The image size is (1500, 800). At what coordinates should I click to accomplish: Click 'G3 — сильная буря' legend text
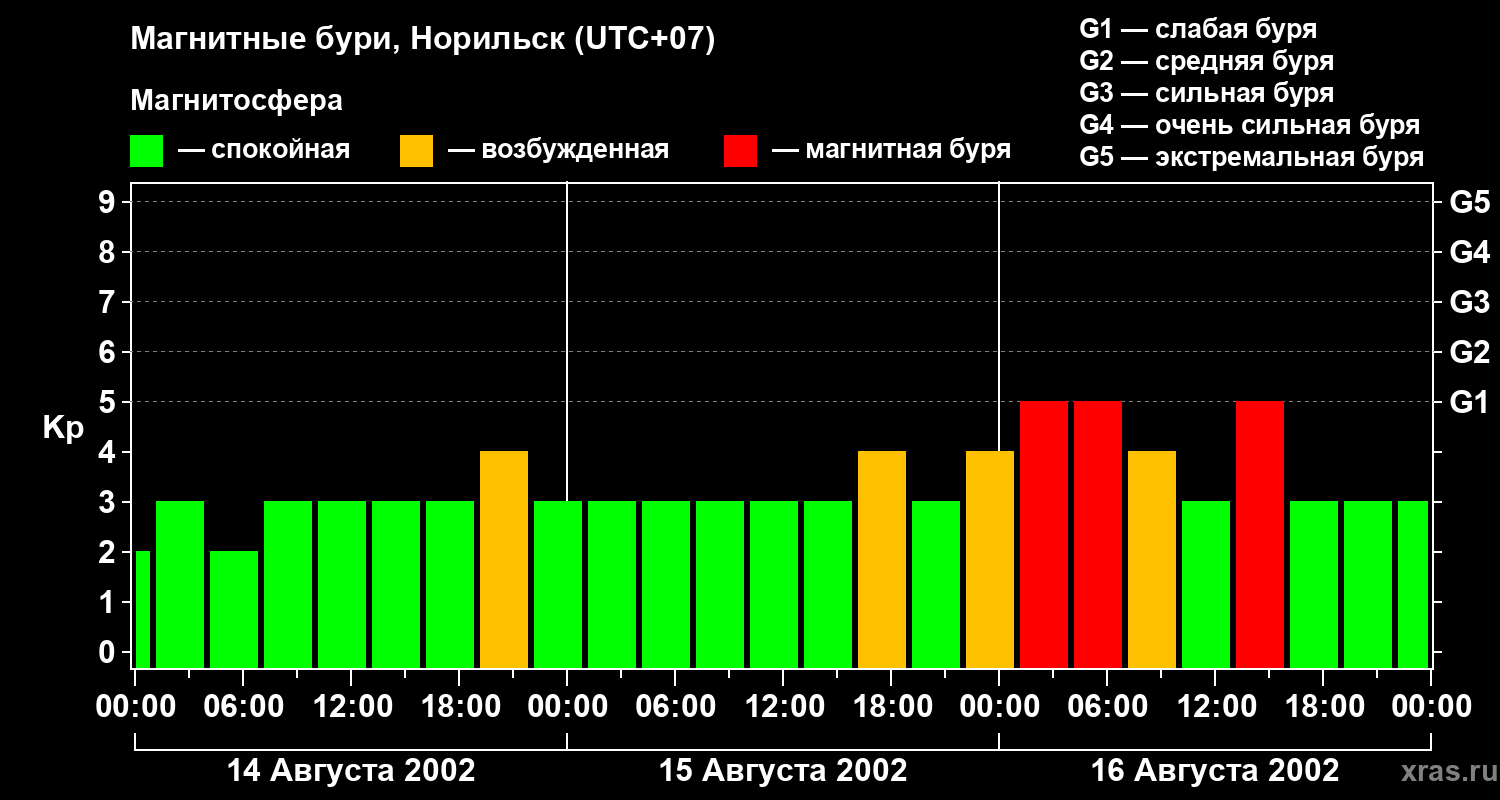[1206, 93]
